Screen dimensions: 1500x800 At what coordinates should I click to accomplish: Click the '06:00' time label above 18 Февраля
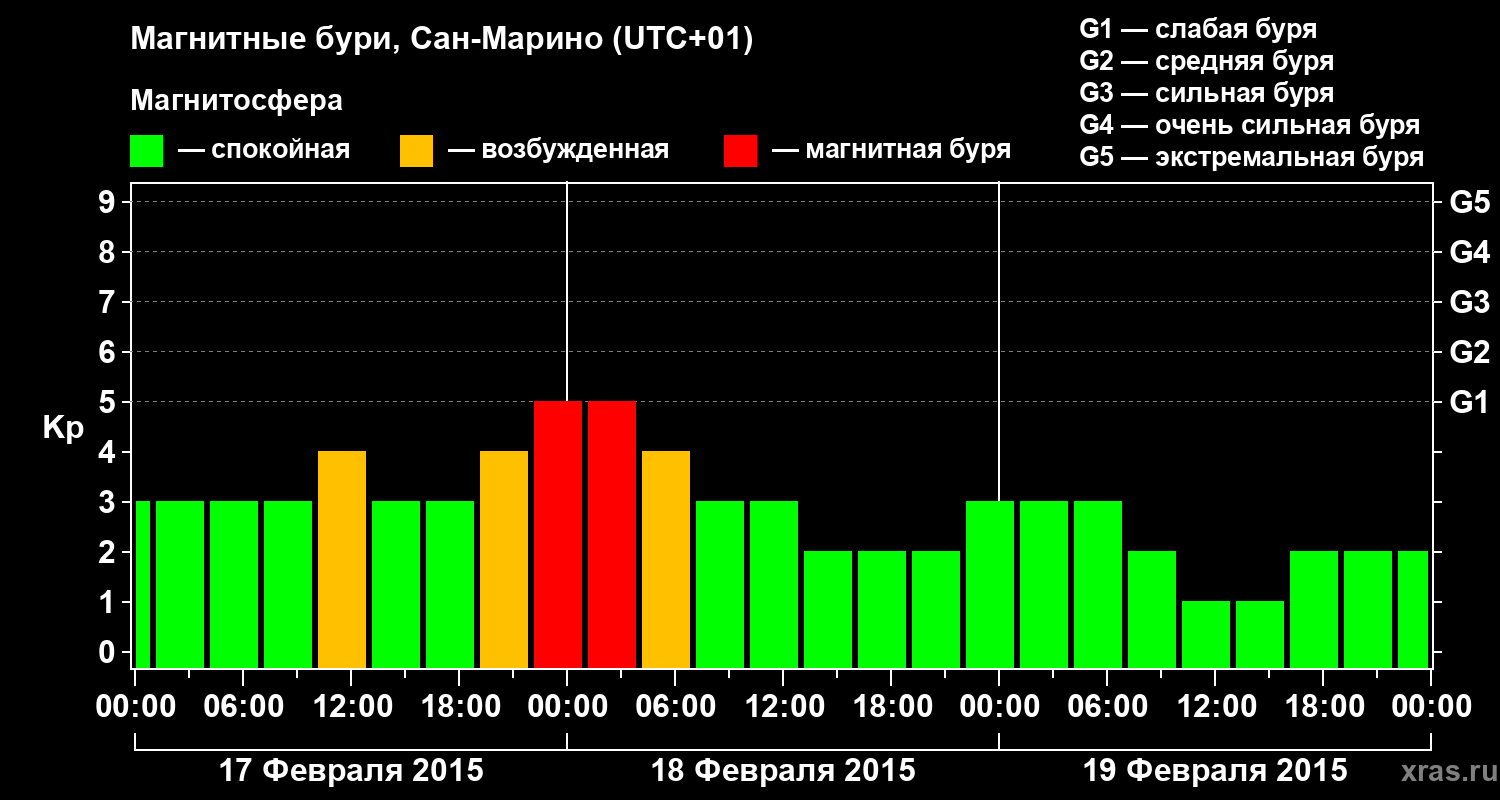pos(675,707)
